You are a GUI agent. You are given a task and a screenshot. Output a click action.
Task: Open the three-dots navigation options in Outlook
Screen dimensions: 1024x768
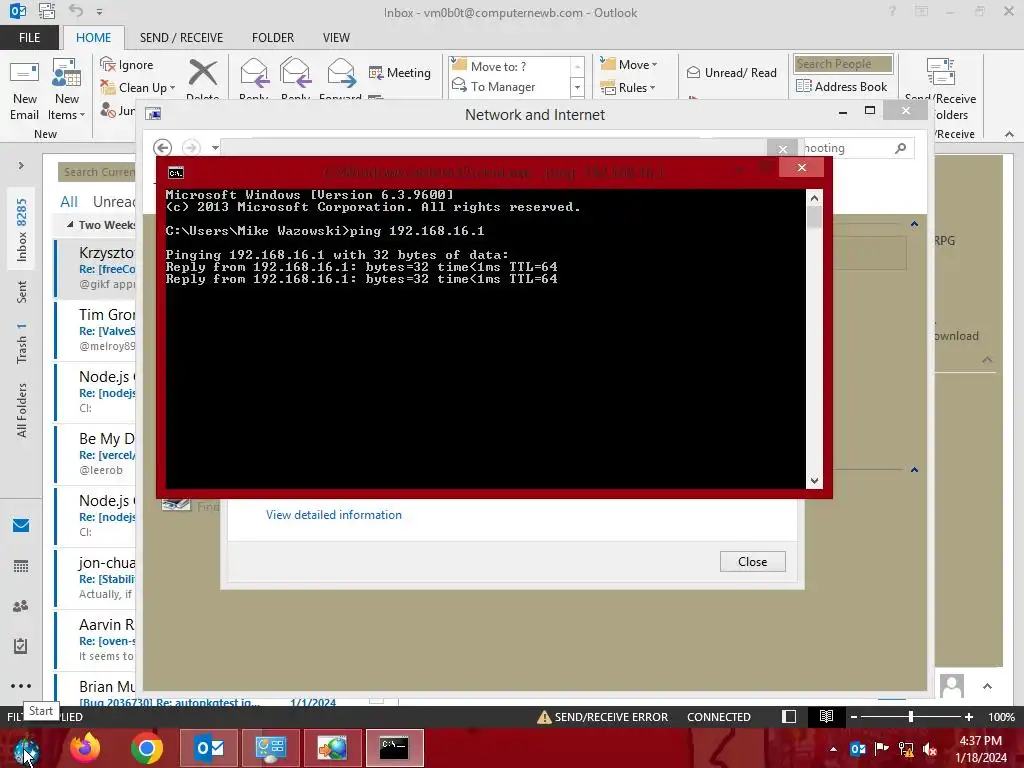(x=21, y=686)
